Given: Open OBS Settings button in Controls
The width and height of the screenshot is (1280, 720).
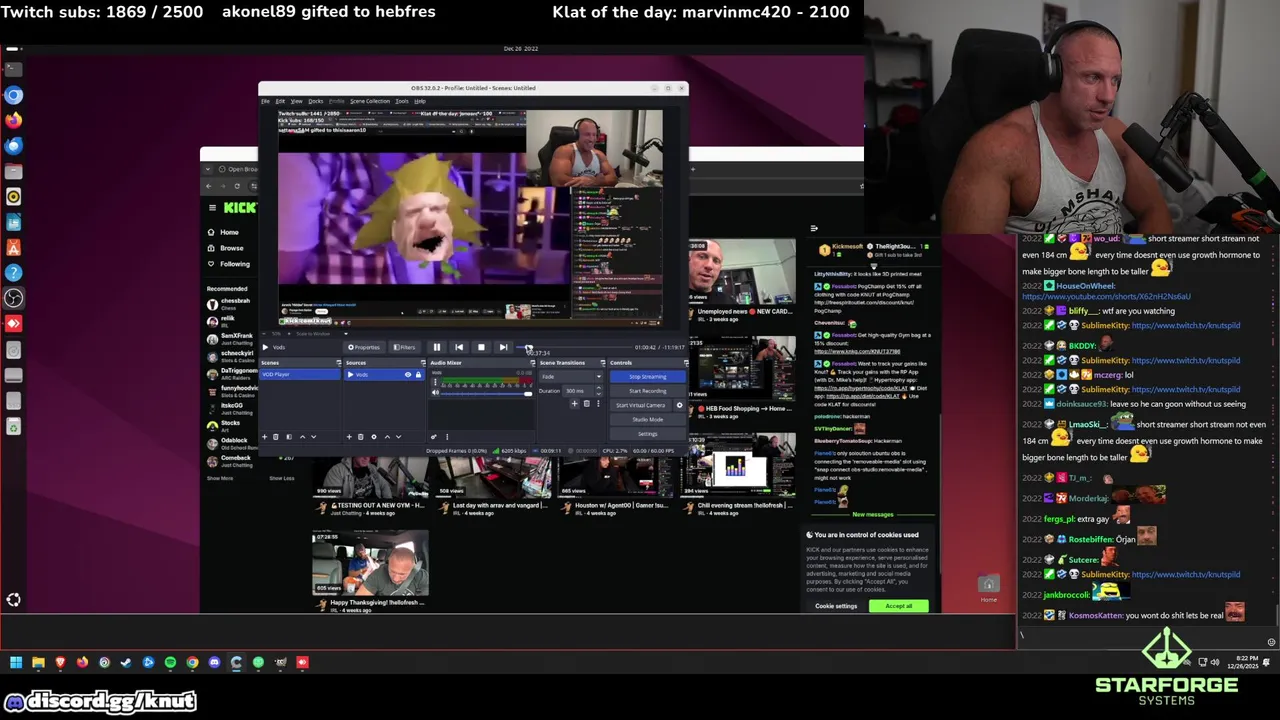Looking at the screenshot, I should (x=648, y=434).
